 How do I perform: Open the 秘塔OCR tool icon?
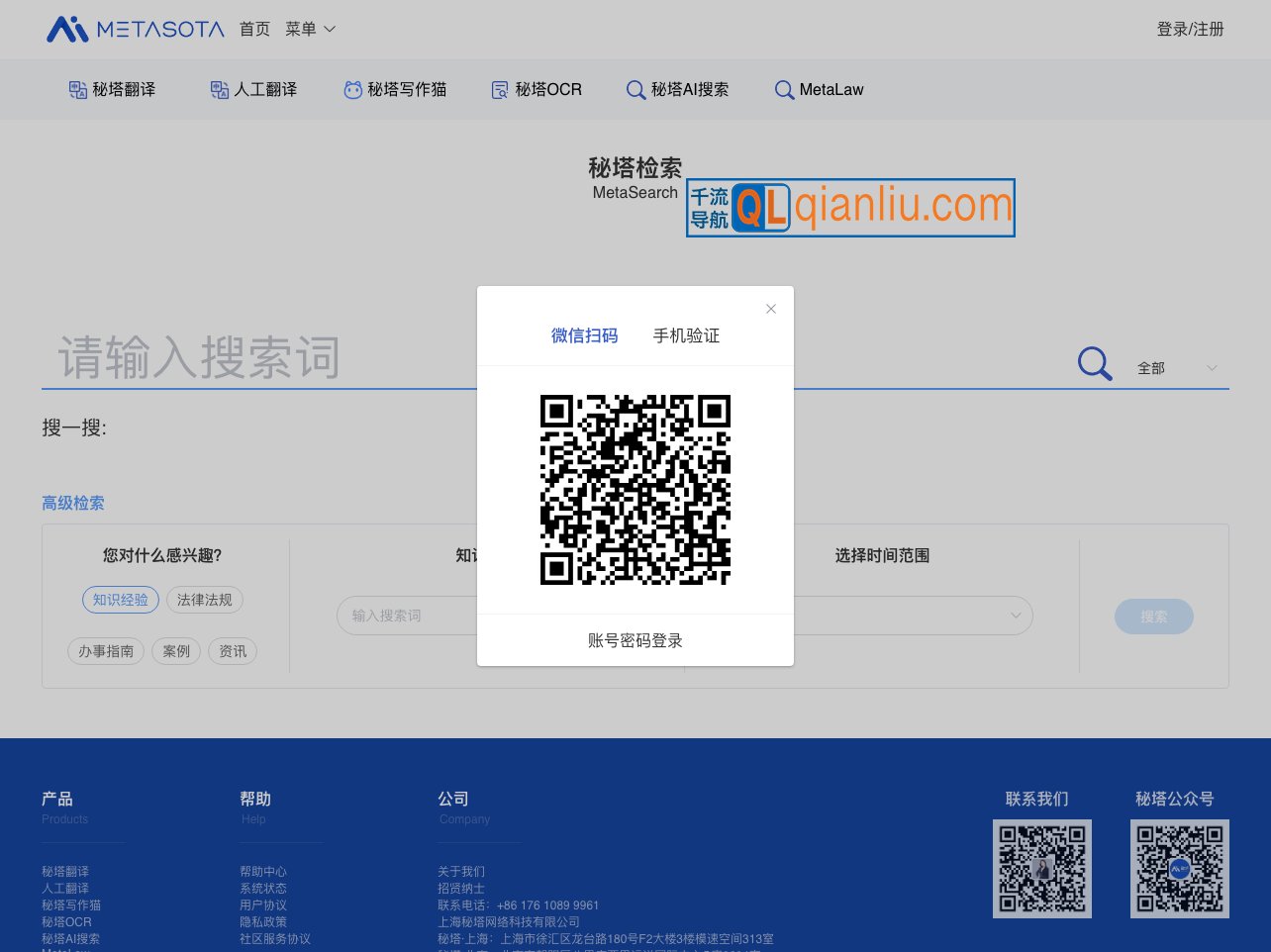[498, 89]
